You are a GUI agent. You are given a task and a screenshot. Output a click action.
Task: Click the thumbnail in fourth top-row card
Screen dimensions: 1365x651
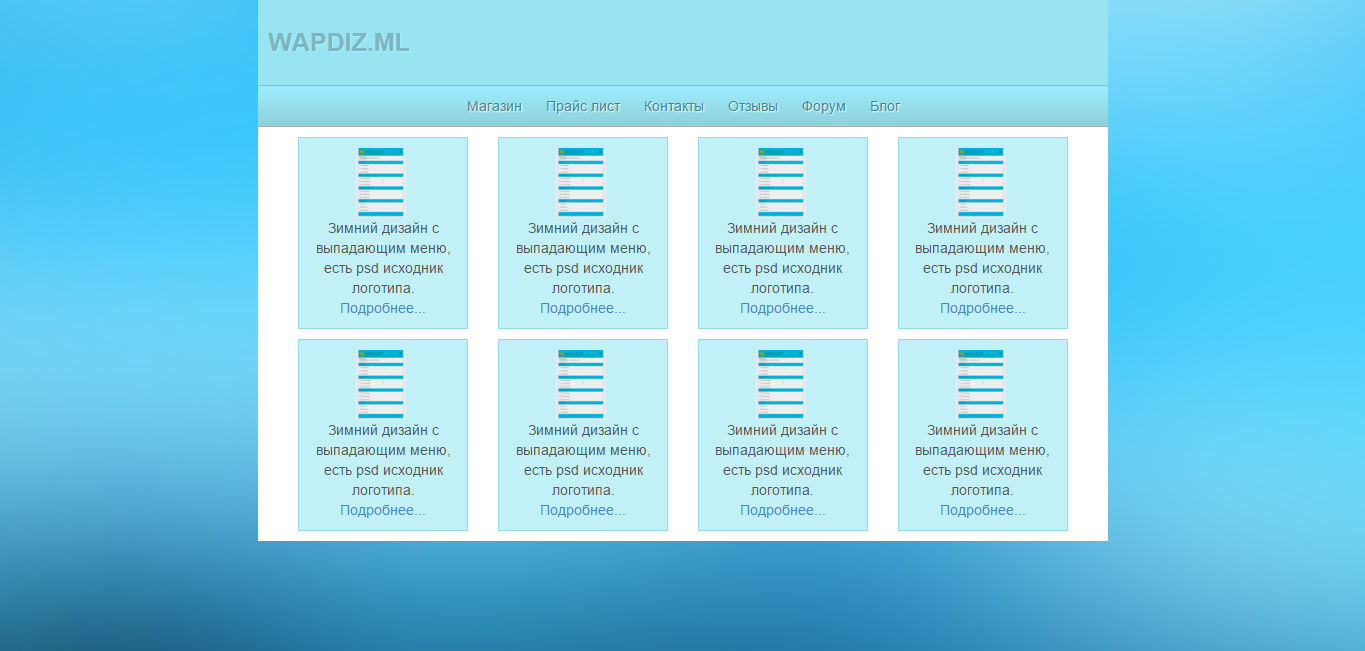pos(981,182)
